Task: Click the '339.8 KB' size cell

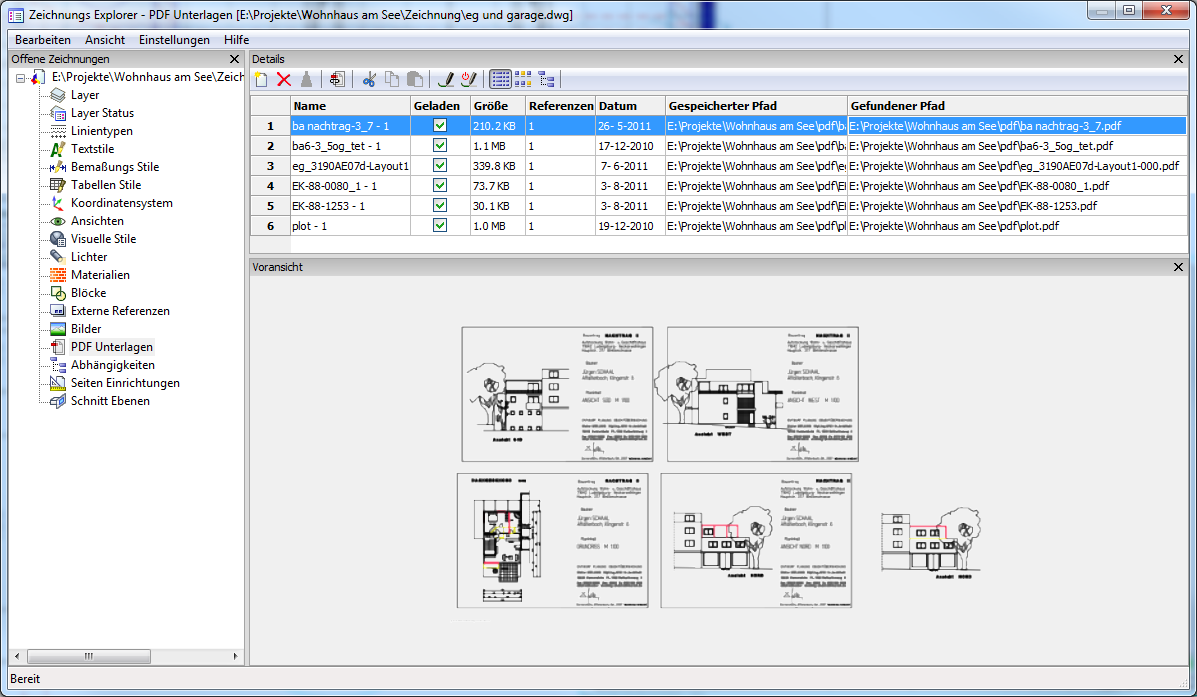Action: click(498, 166)
